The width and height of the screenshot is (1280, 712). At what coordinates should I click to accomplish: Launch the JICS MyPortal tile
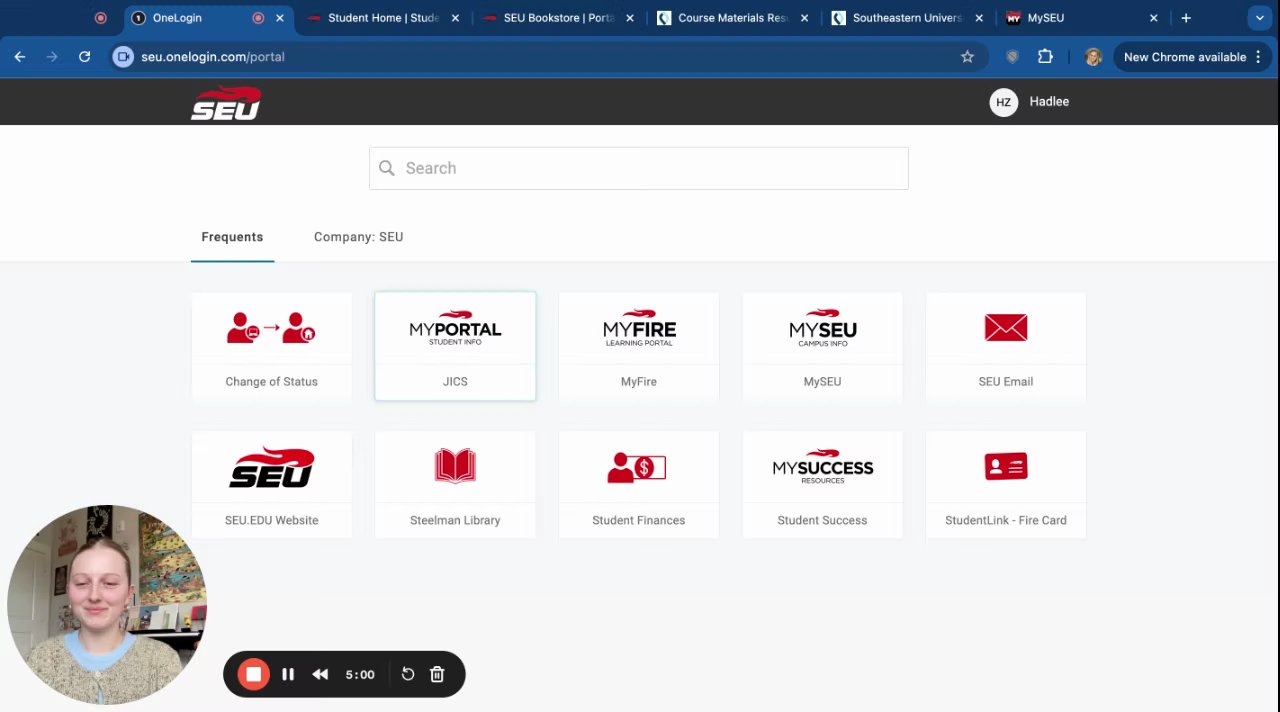pos(455,346)
